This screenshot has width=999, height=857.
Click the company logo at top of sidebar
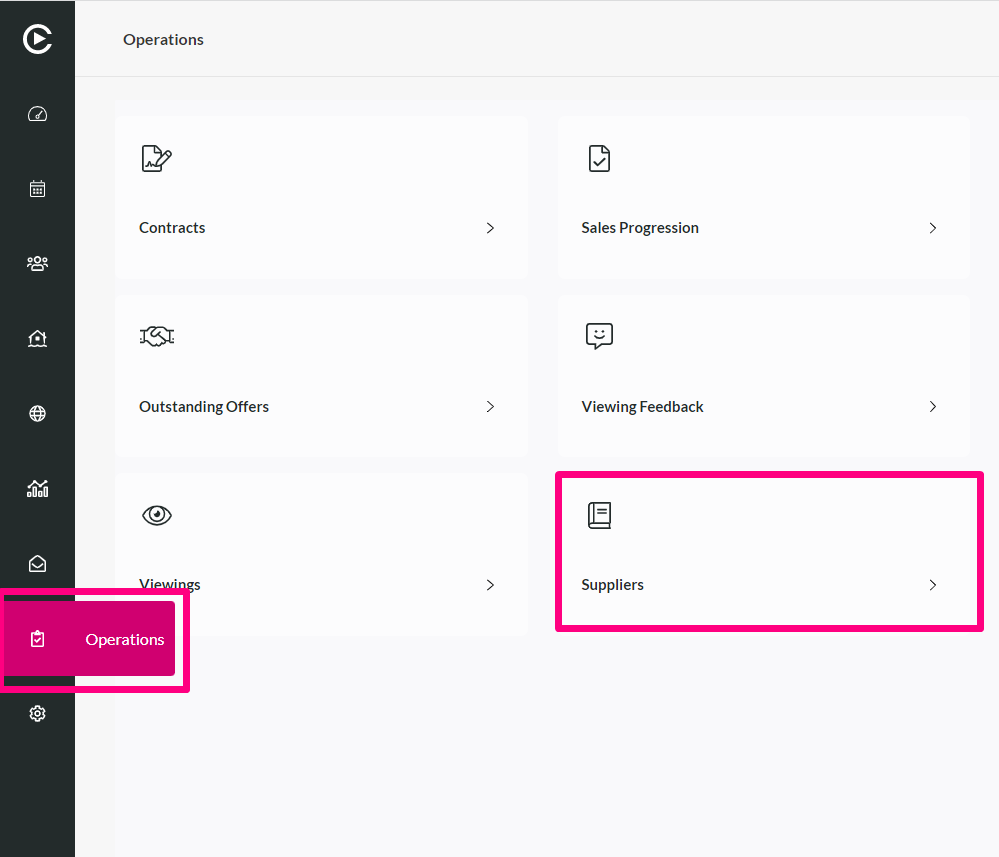[x=38, y=40]
